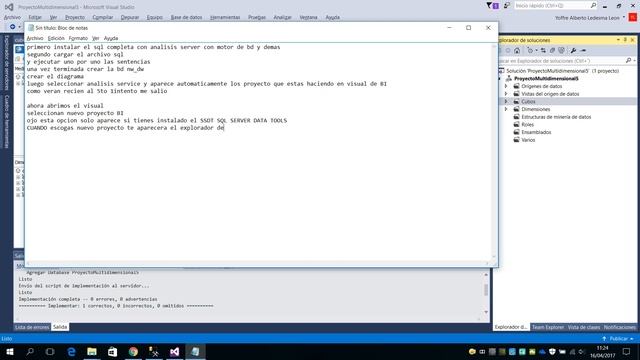Launch Microsoft Edge from the taskbar

71,351
